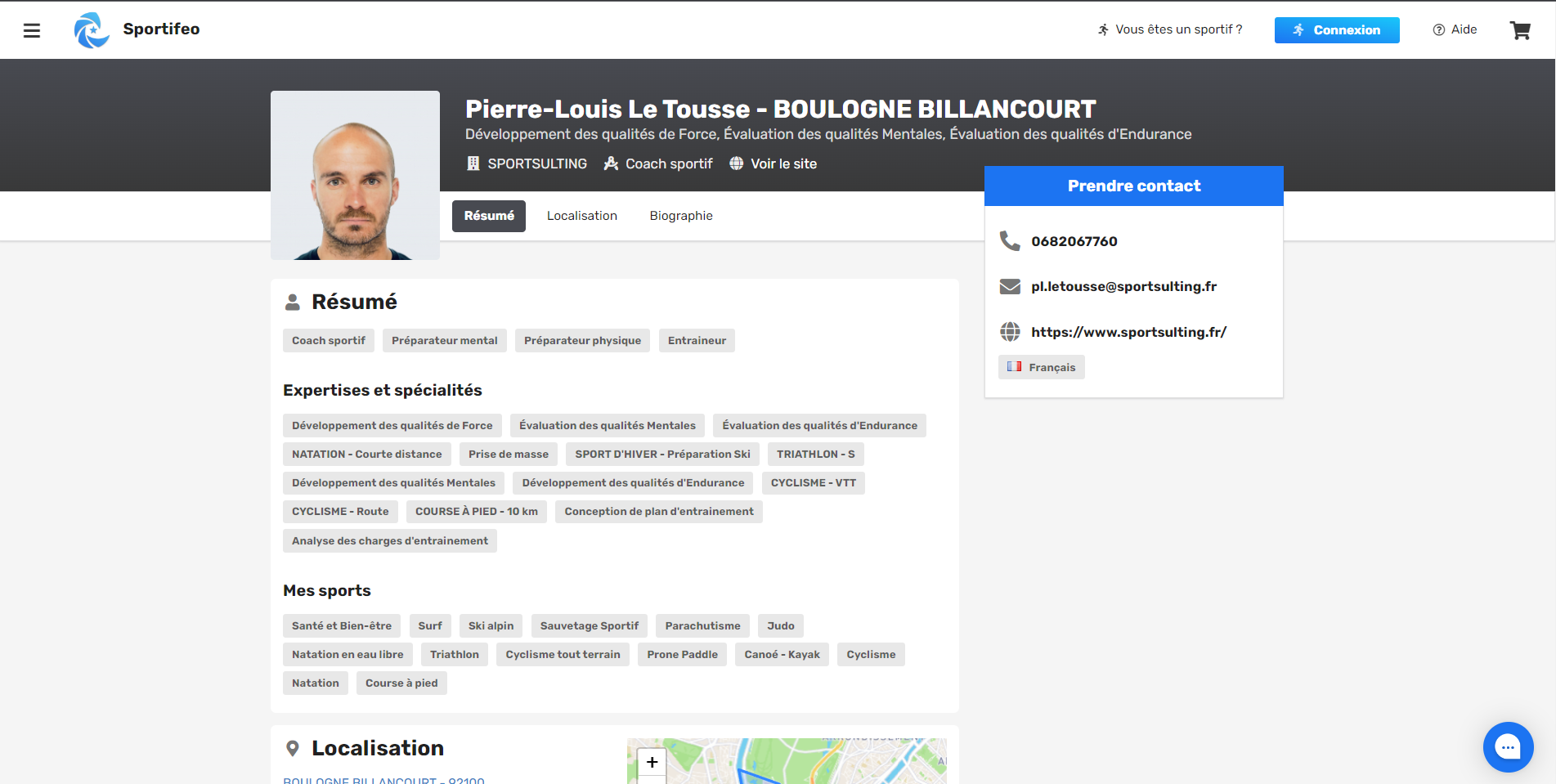Click Santé et Bien-être sport tag
1556x784 pixels.
pos(342,626)
